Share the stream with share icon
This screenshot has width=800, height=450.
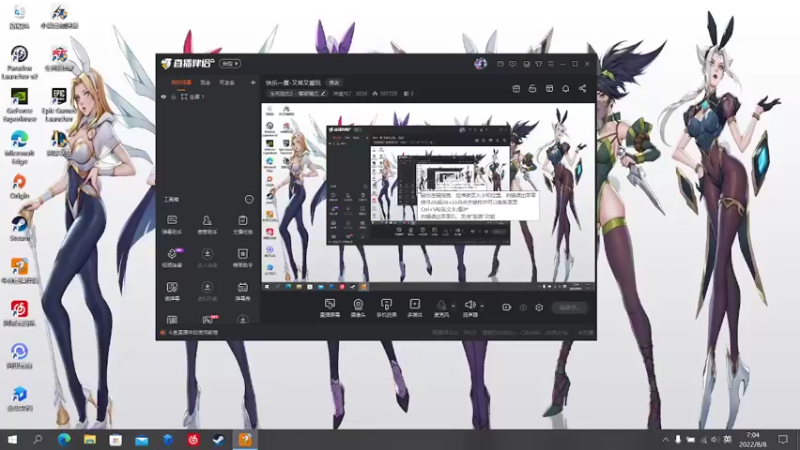(x=582, y=89)
